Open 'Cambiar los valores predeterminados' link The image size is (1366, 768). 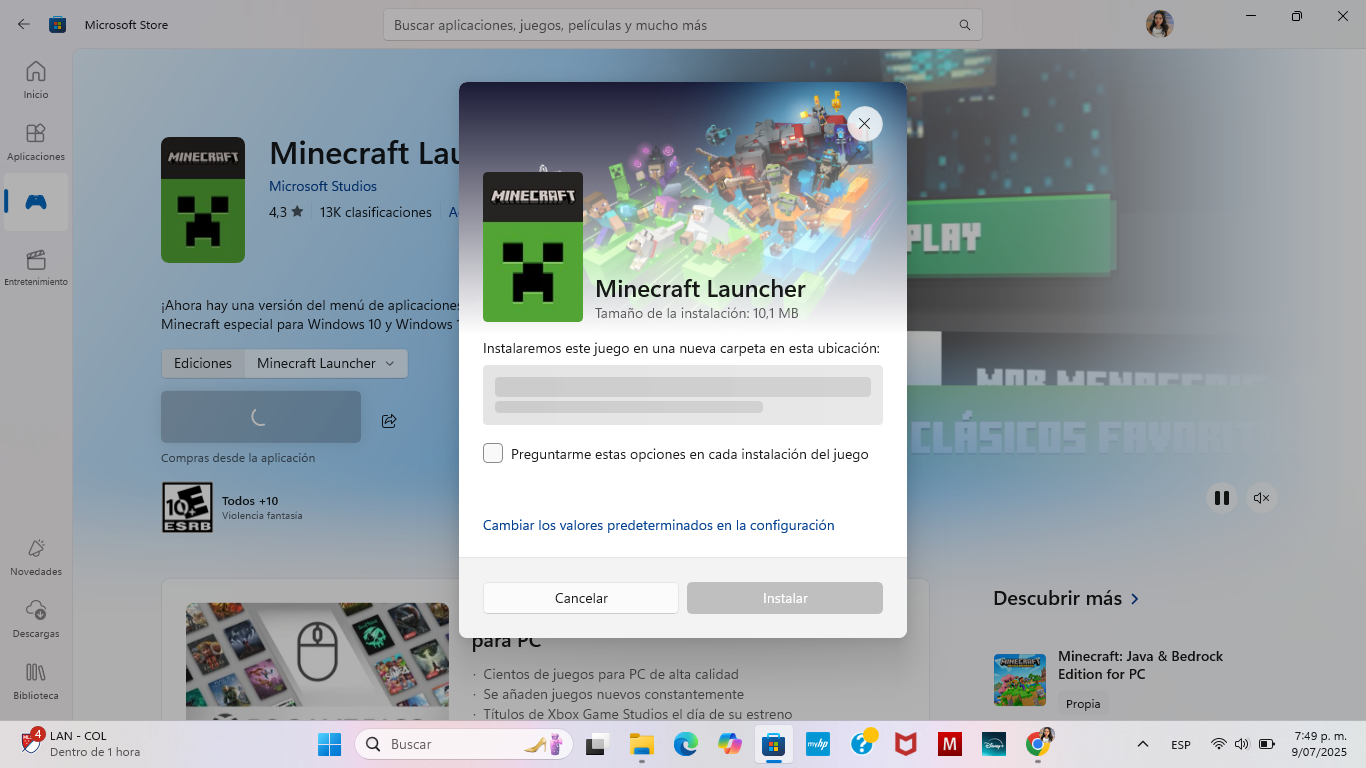tap(658, 525)
